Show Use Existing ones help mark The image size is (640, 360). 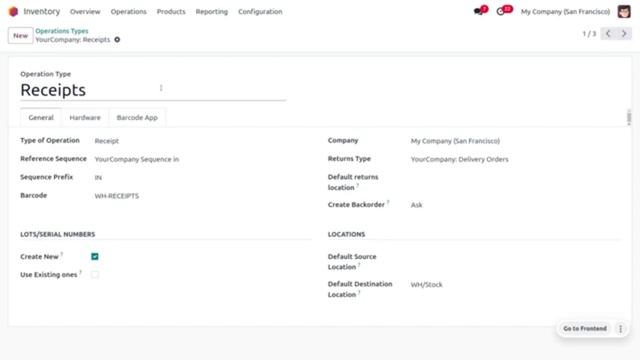click(x=80, y=272)
